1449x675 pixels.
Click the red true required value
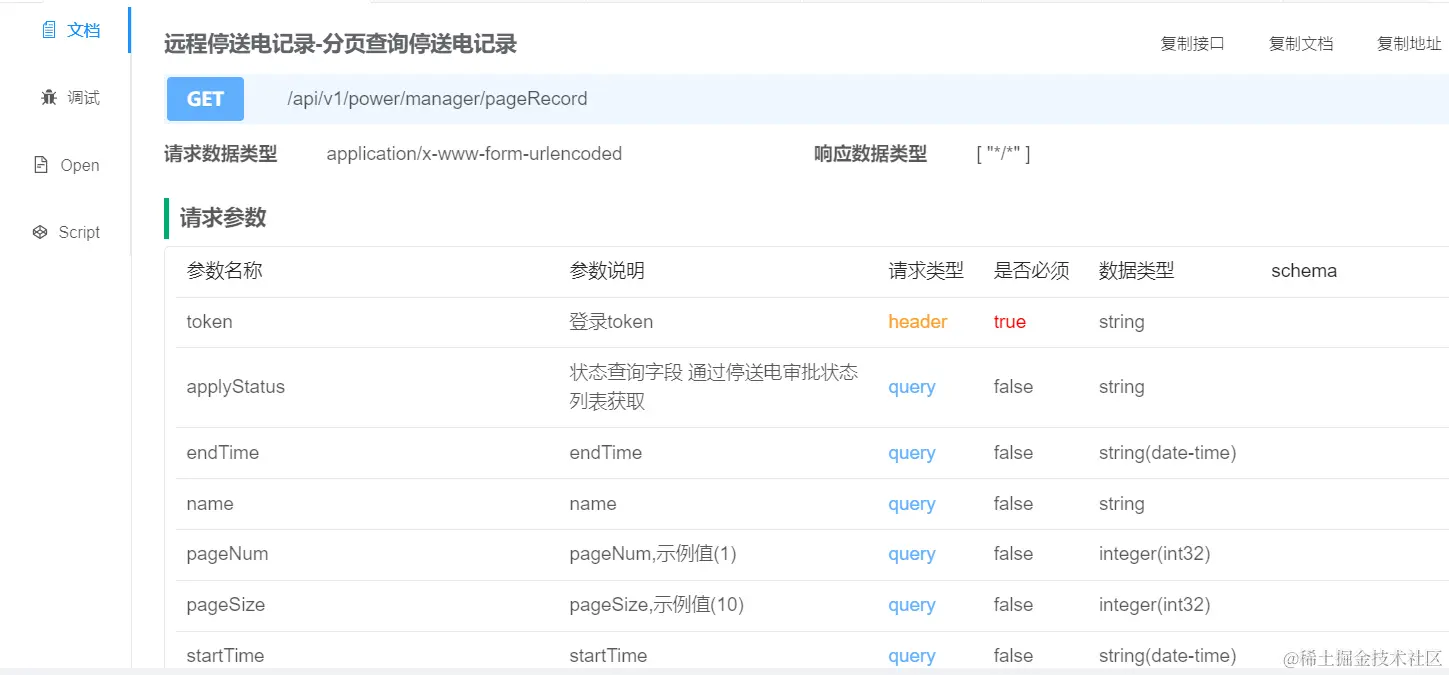(1010, 322)
